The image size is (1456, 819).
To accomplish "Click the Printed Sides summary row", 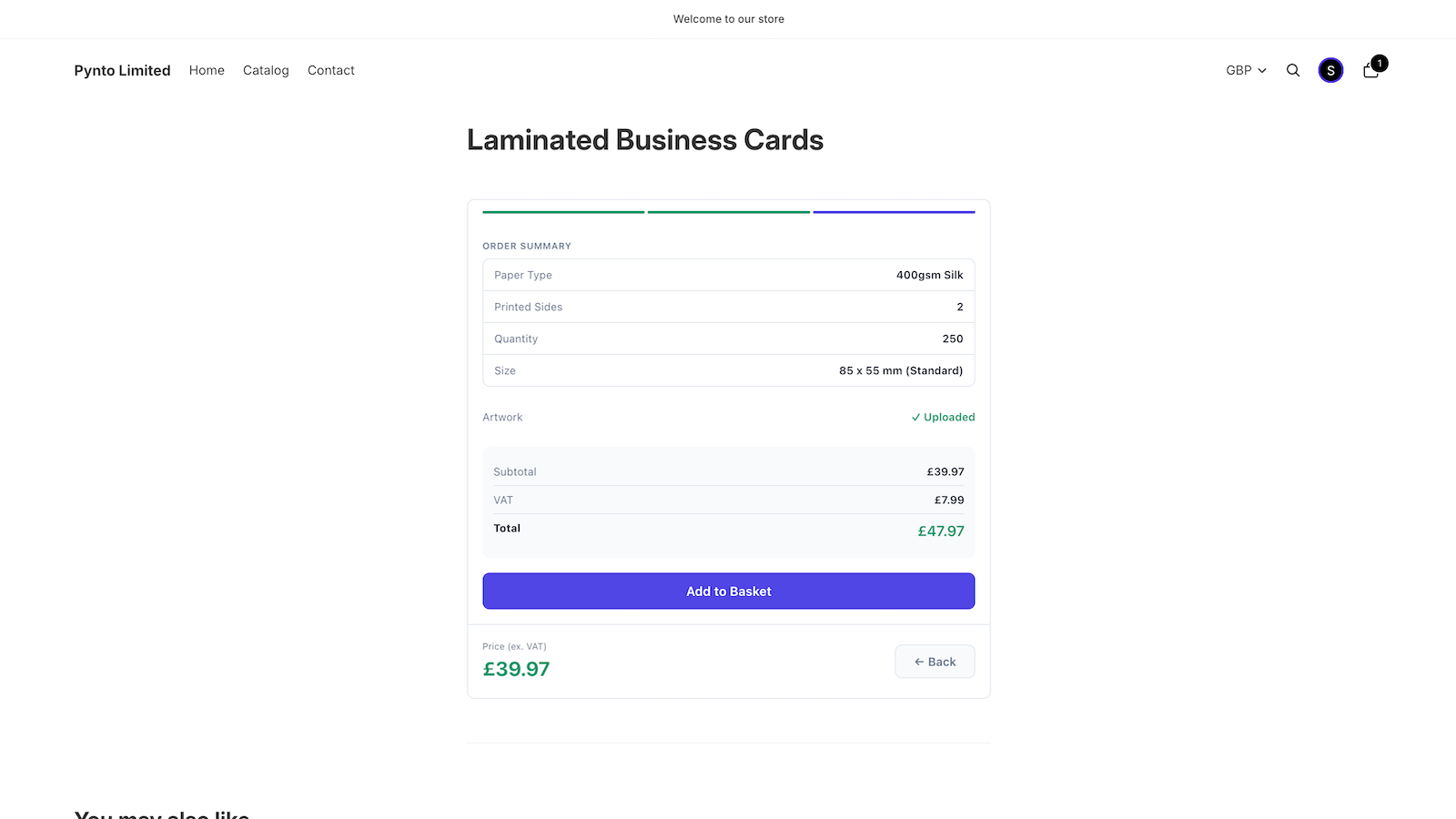I will click(729, 307).
